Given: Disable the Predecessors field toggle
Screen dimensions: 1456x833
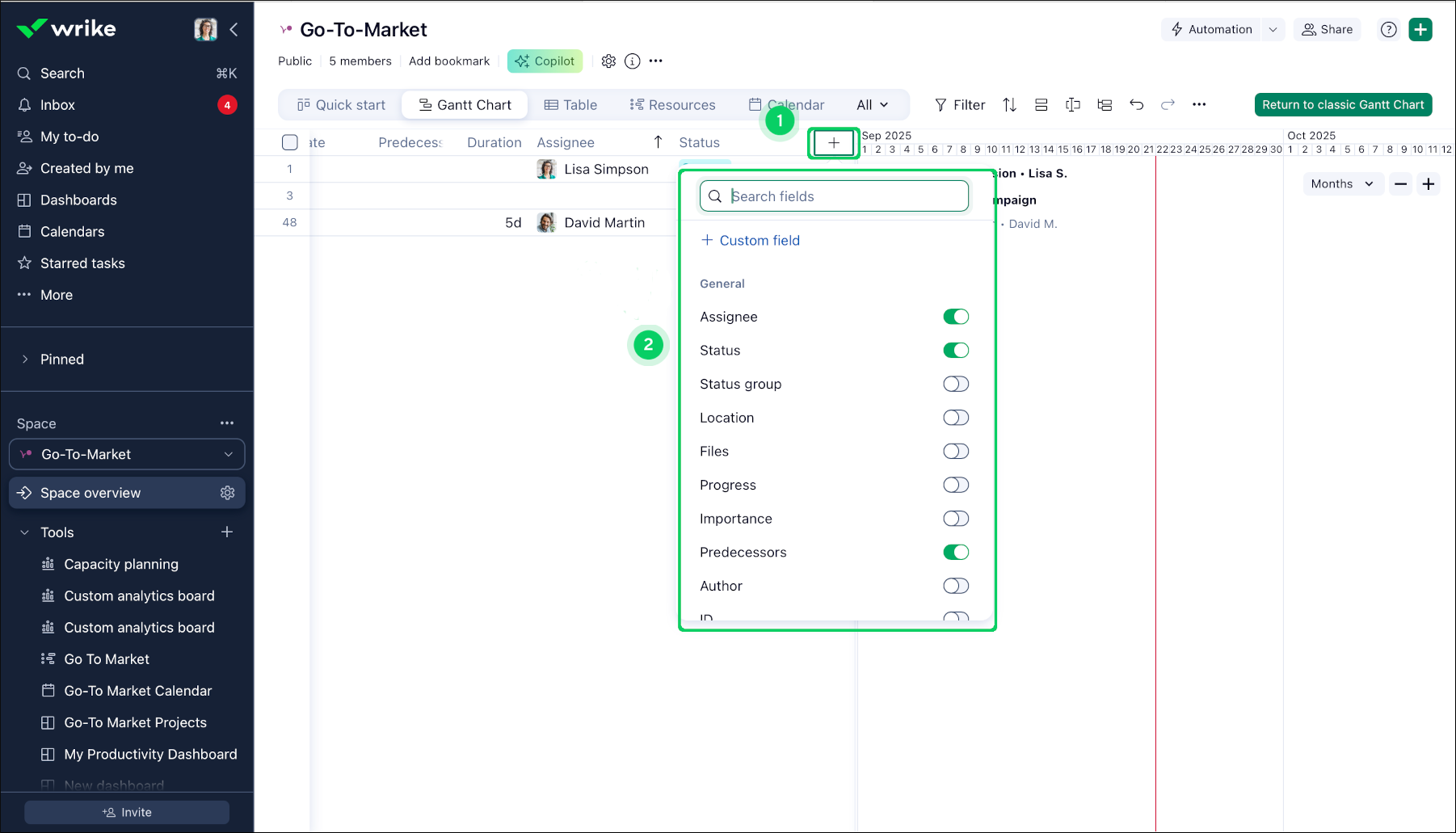Looking at the screenshot, I should 956,552.
